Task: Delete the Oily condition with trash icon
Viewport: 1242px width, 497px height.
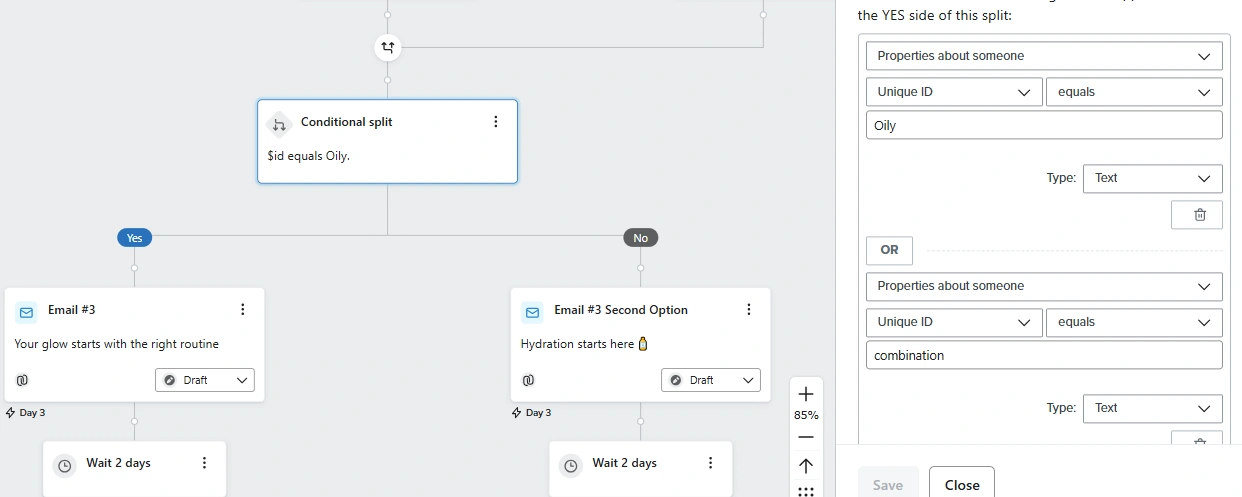Action: coord(1200,214)
